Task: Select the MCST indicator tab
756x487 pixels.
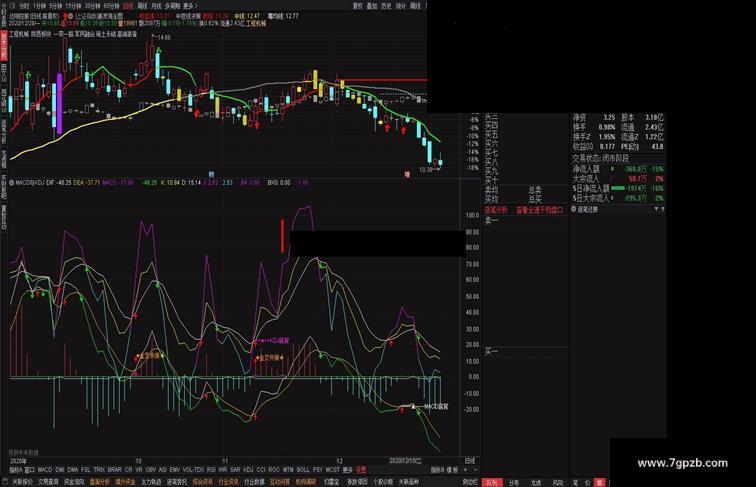Action: [332, 470]
